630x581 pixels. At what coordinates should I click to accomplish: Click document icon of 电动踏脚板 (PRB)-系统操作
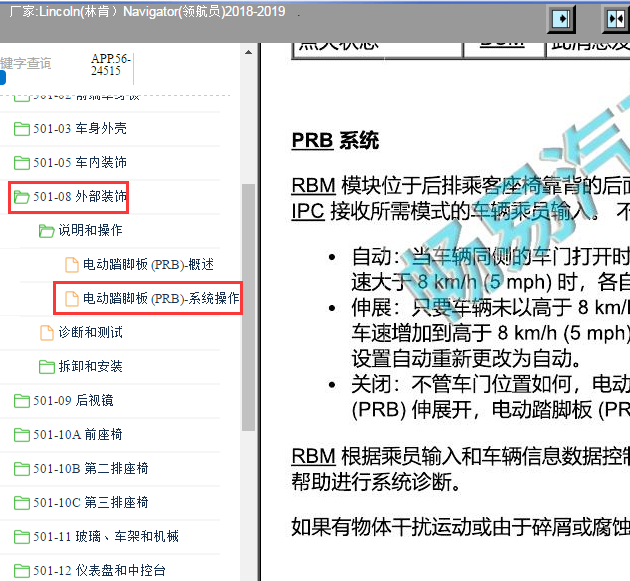72,299
